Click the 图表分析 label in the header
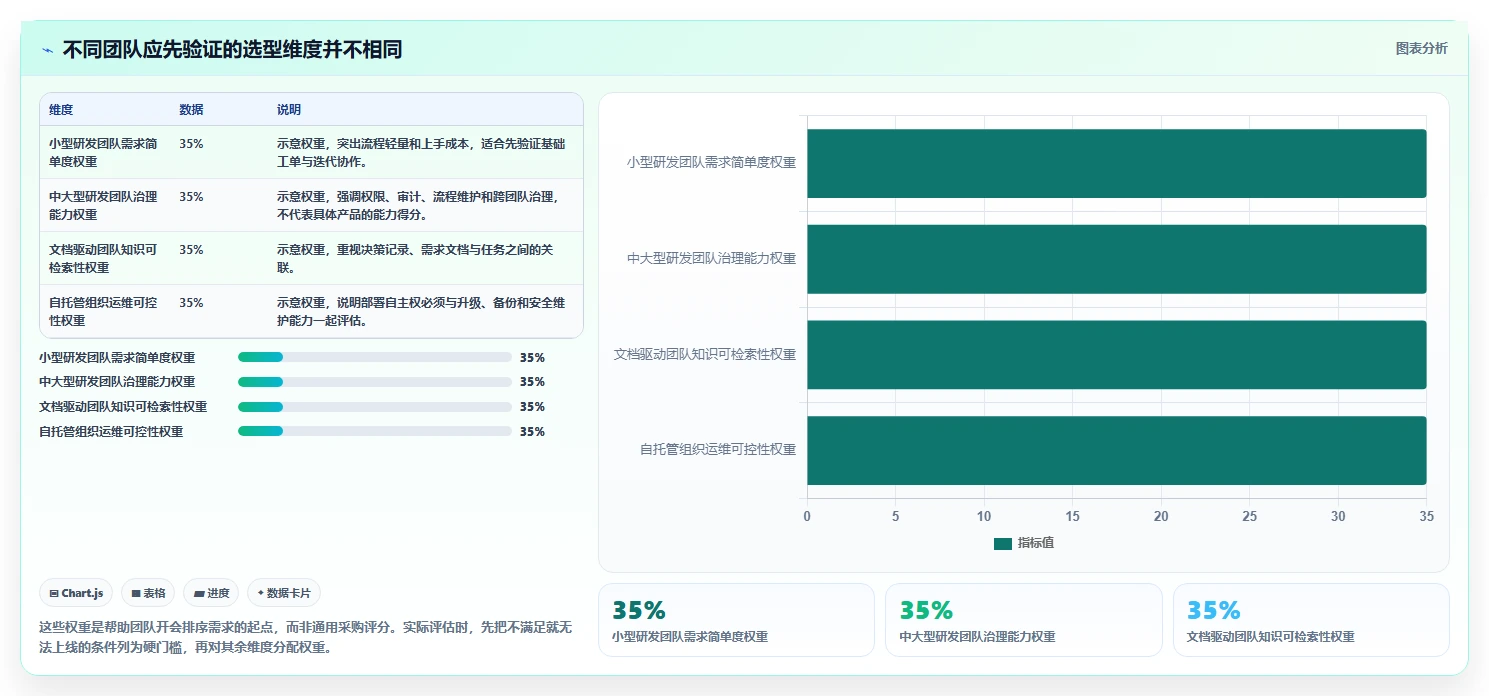1489x696 pixels. (x=1421, y=48)
